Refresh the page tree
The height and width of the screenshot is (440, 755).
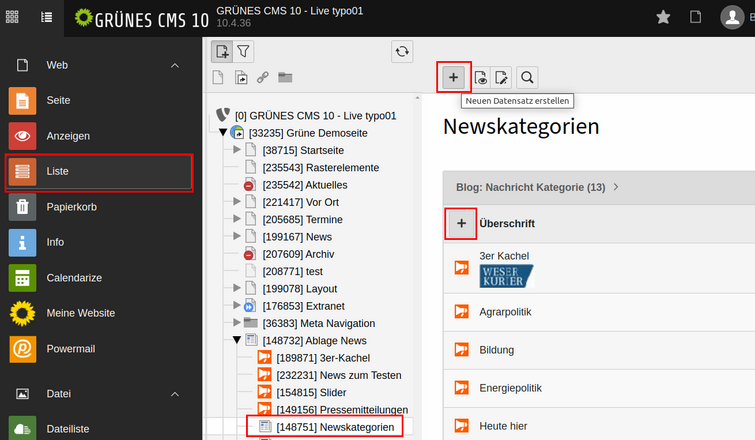pos(402,52)
